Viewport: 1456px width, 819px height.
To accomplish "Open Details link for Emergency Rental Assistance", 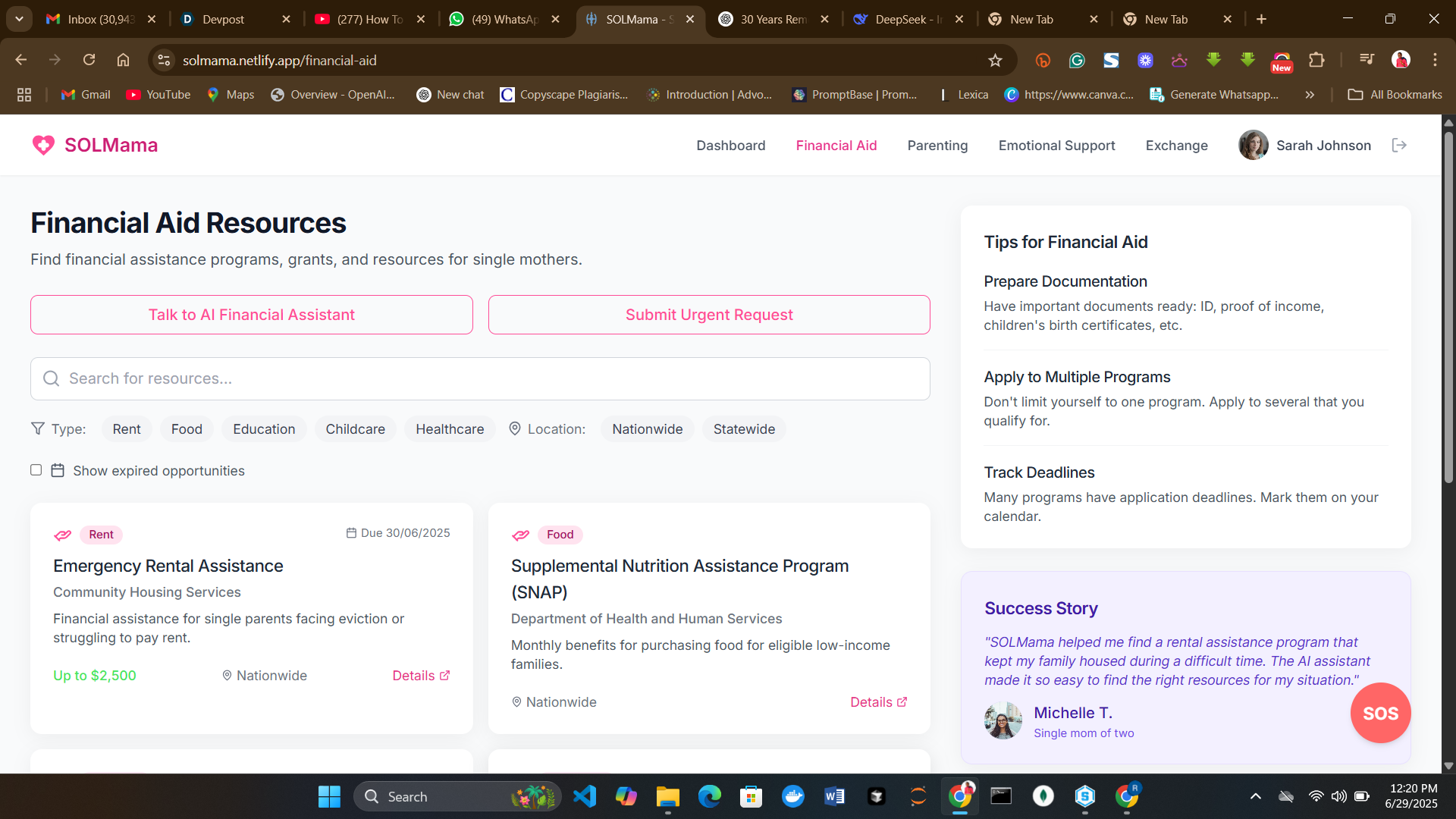I will coord(421,676).
